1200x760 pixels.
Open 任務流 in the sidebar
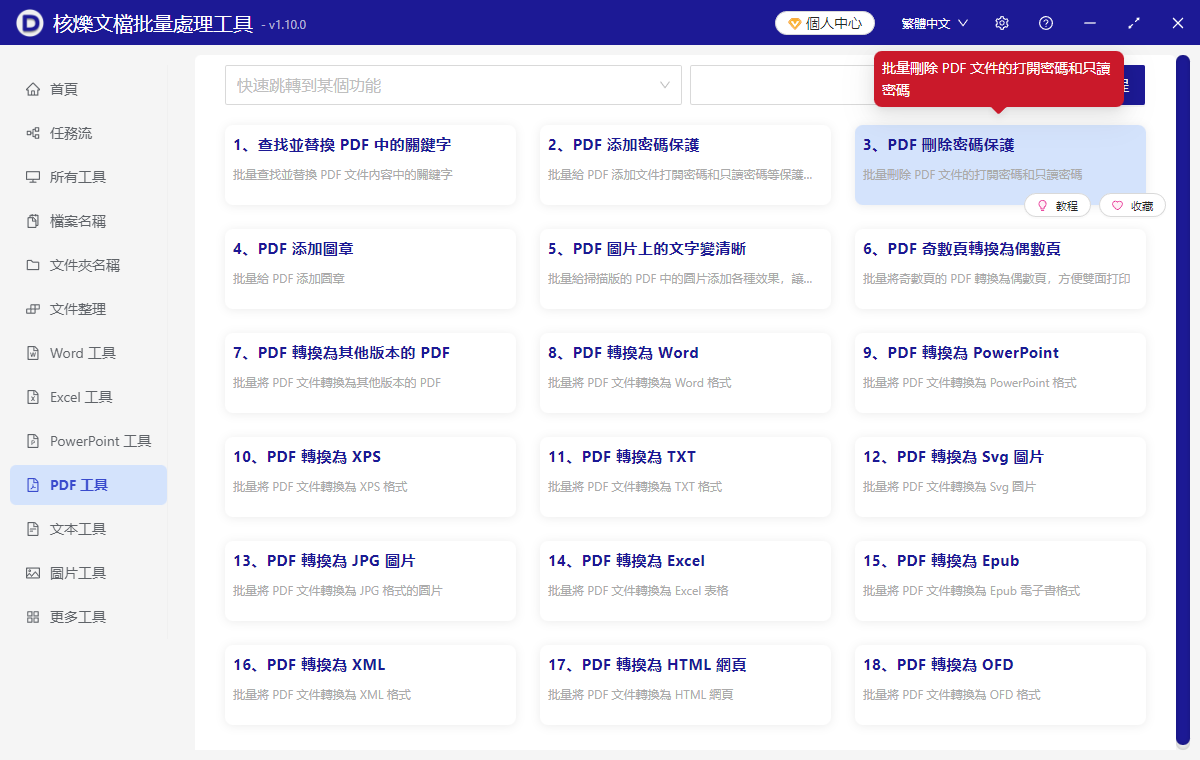pyautogui.click(x=88, y=133)
